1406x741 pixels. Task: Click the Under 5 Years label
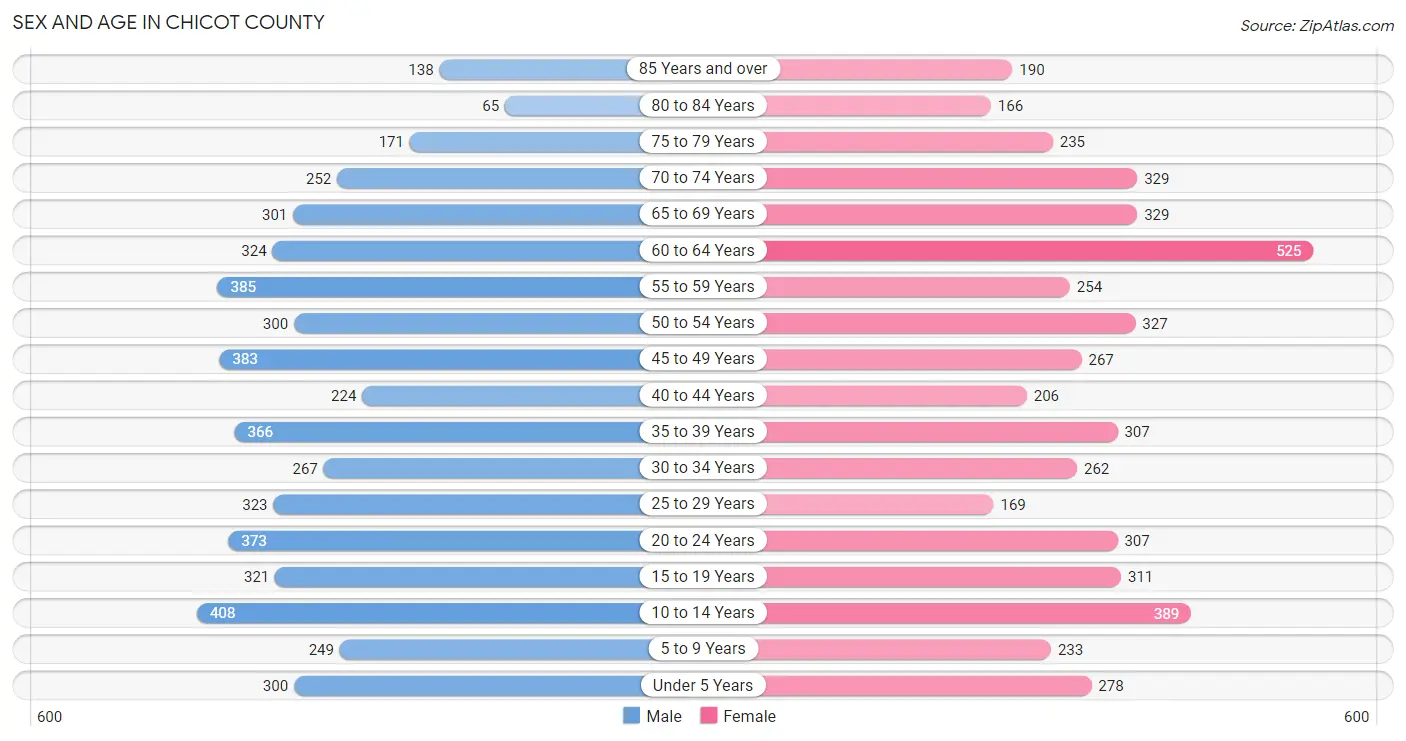click(703, 685)
